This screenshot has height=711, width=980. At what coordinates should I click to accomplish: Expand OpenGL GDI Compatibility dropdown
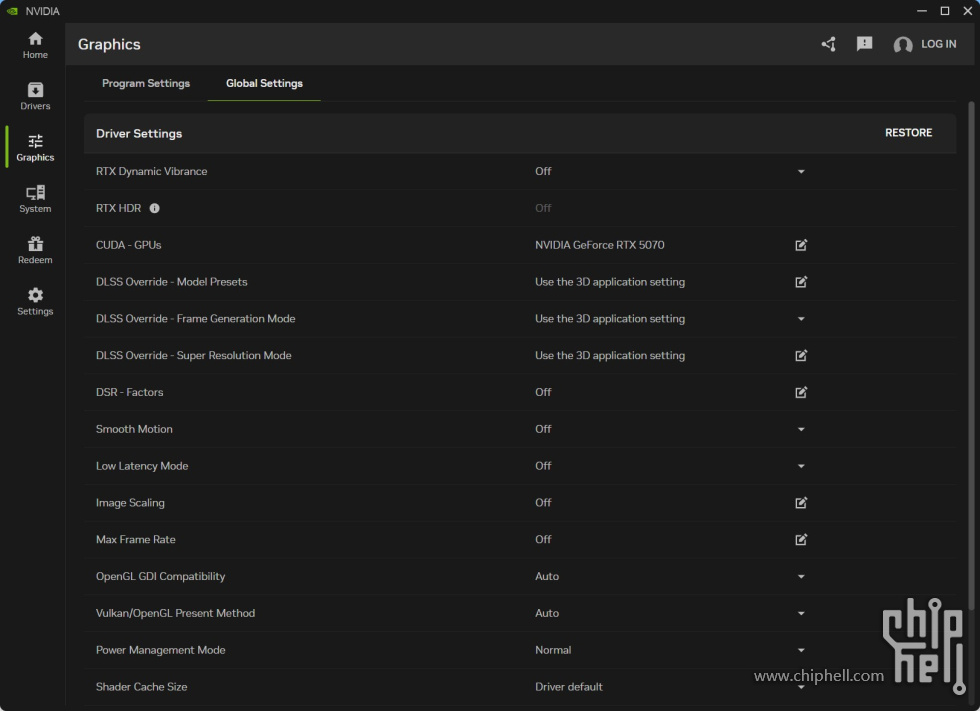click(x=801, y=577)
